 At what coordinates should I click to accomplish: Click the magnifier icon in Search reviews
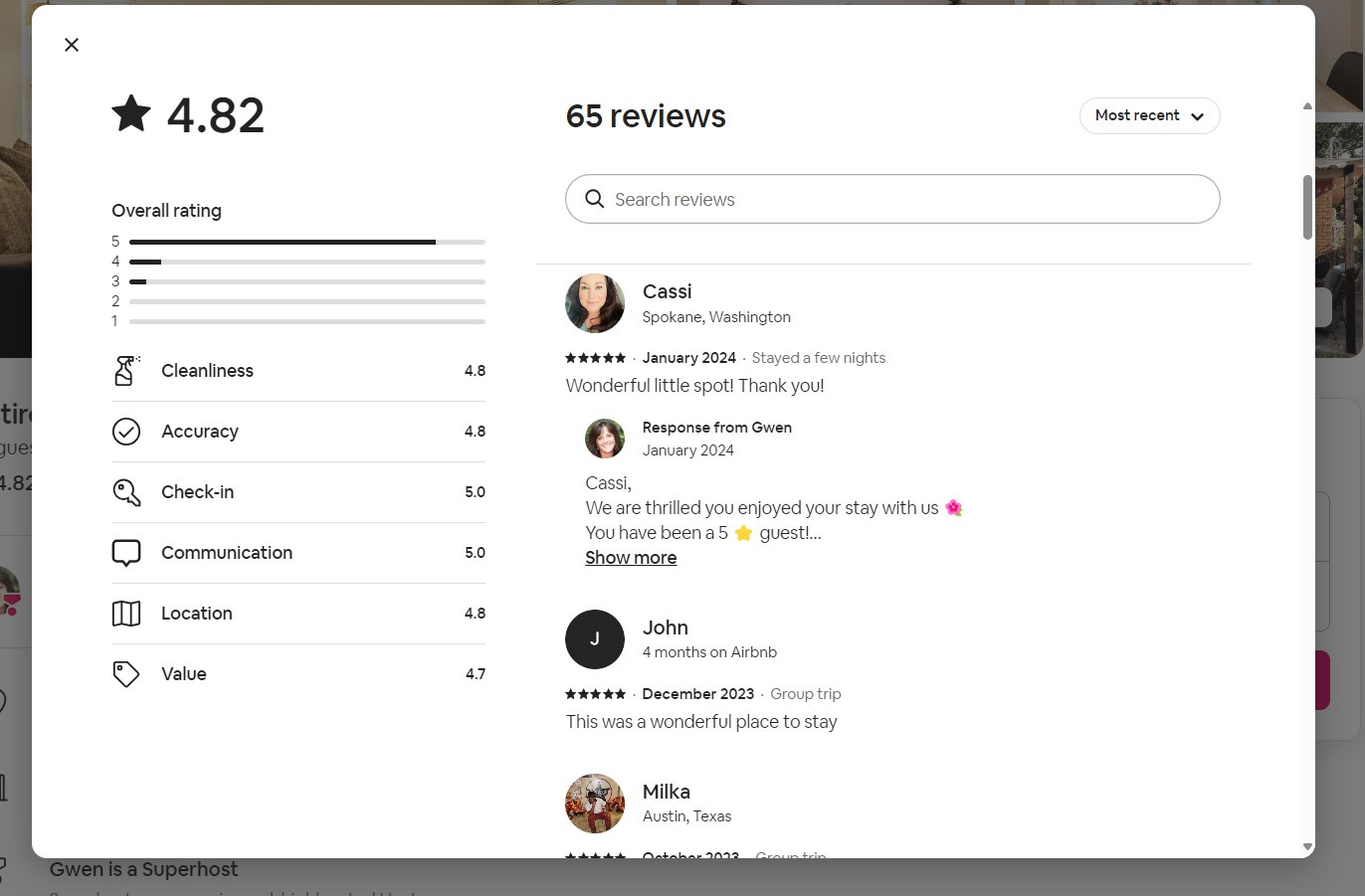[x=595, y=199]
